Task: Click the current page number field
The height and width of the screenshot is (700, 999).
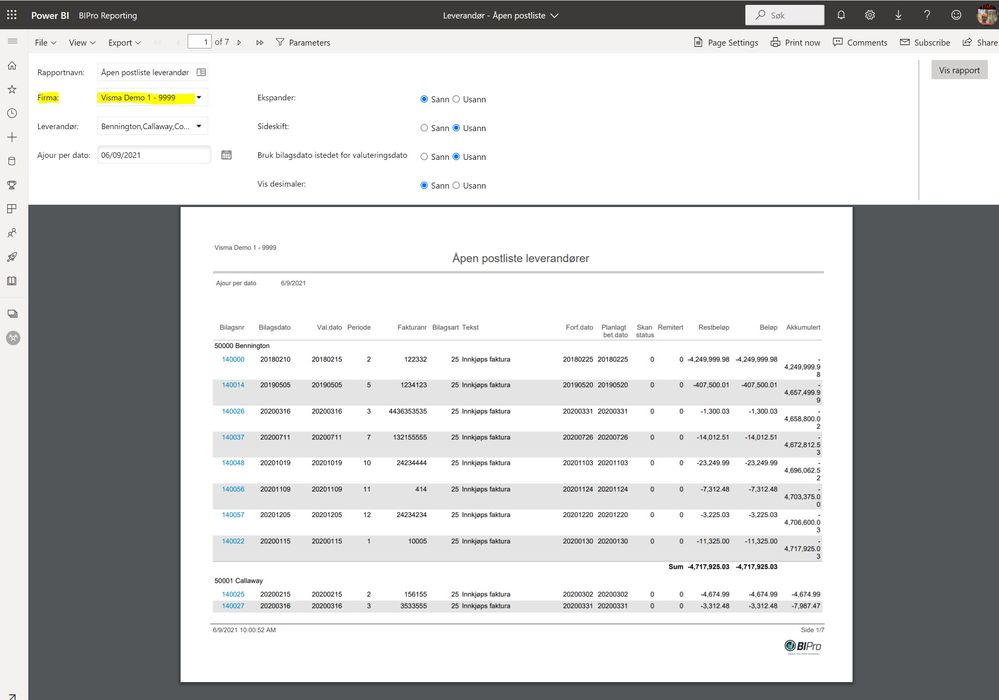Action: (x=199, y=42)
